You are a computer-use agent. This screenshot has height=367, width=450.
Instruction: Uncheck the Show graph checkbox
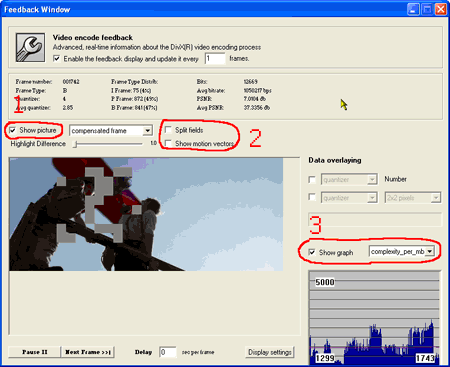pyautogui.click(x=312, y=252)
